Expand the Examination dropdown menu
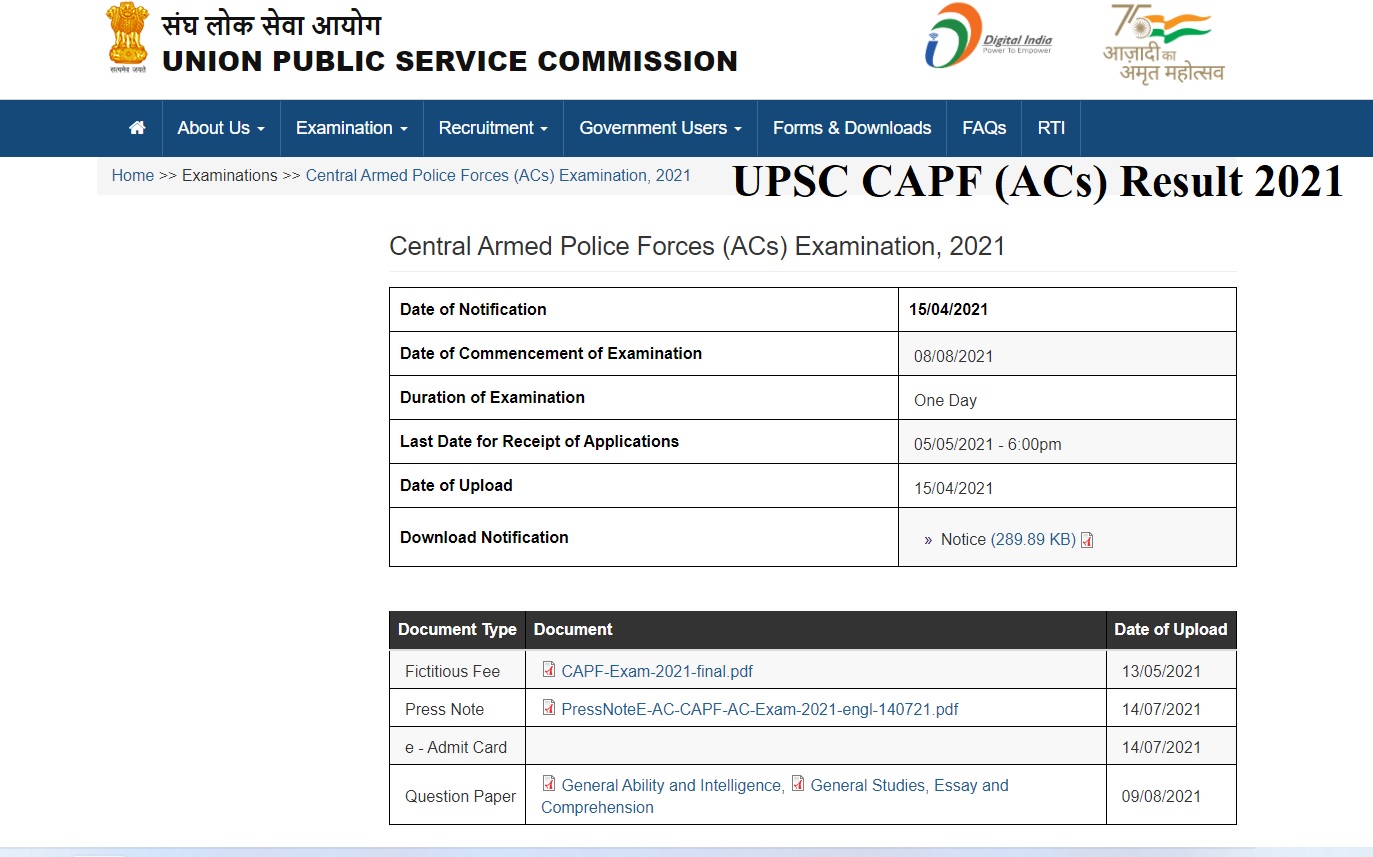 tap(352, 128)
